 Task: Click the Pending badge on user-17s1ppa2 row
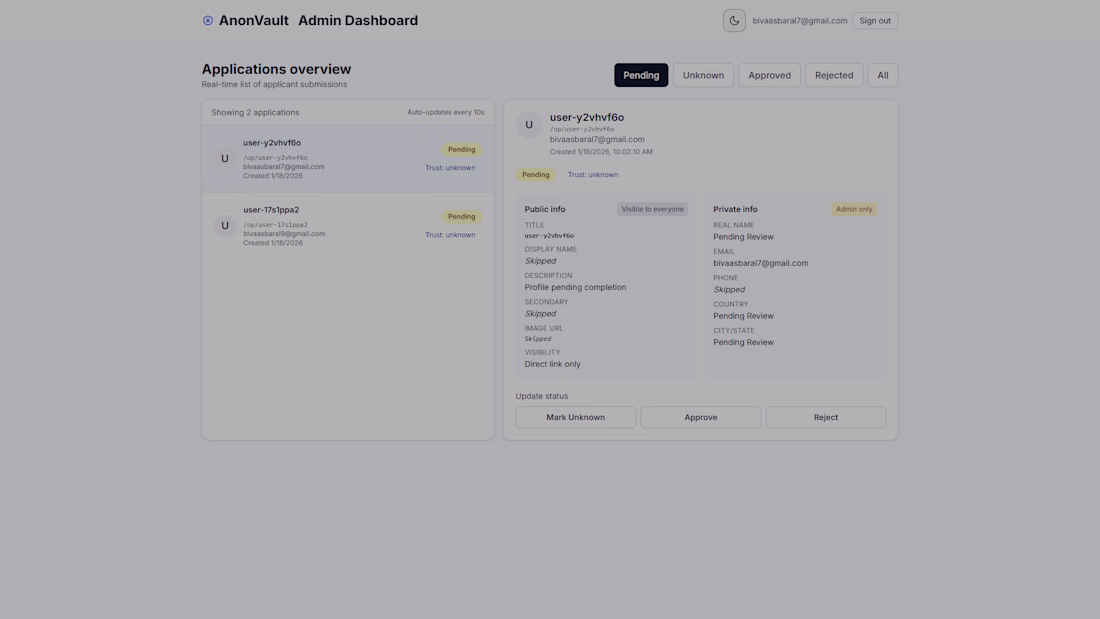pos(461,216)
